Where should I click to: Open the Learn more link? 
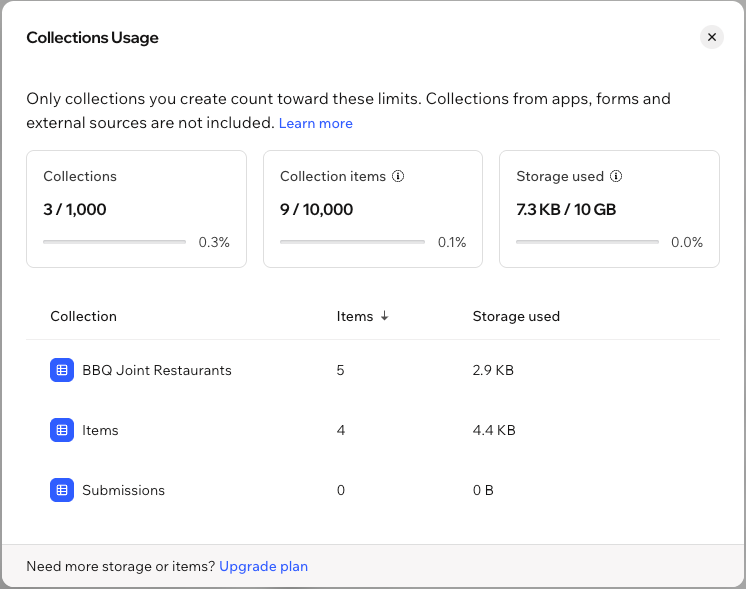click(x=315, y=123)
